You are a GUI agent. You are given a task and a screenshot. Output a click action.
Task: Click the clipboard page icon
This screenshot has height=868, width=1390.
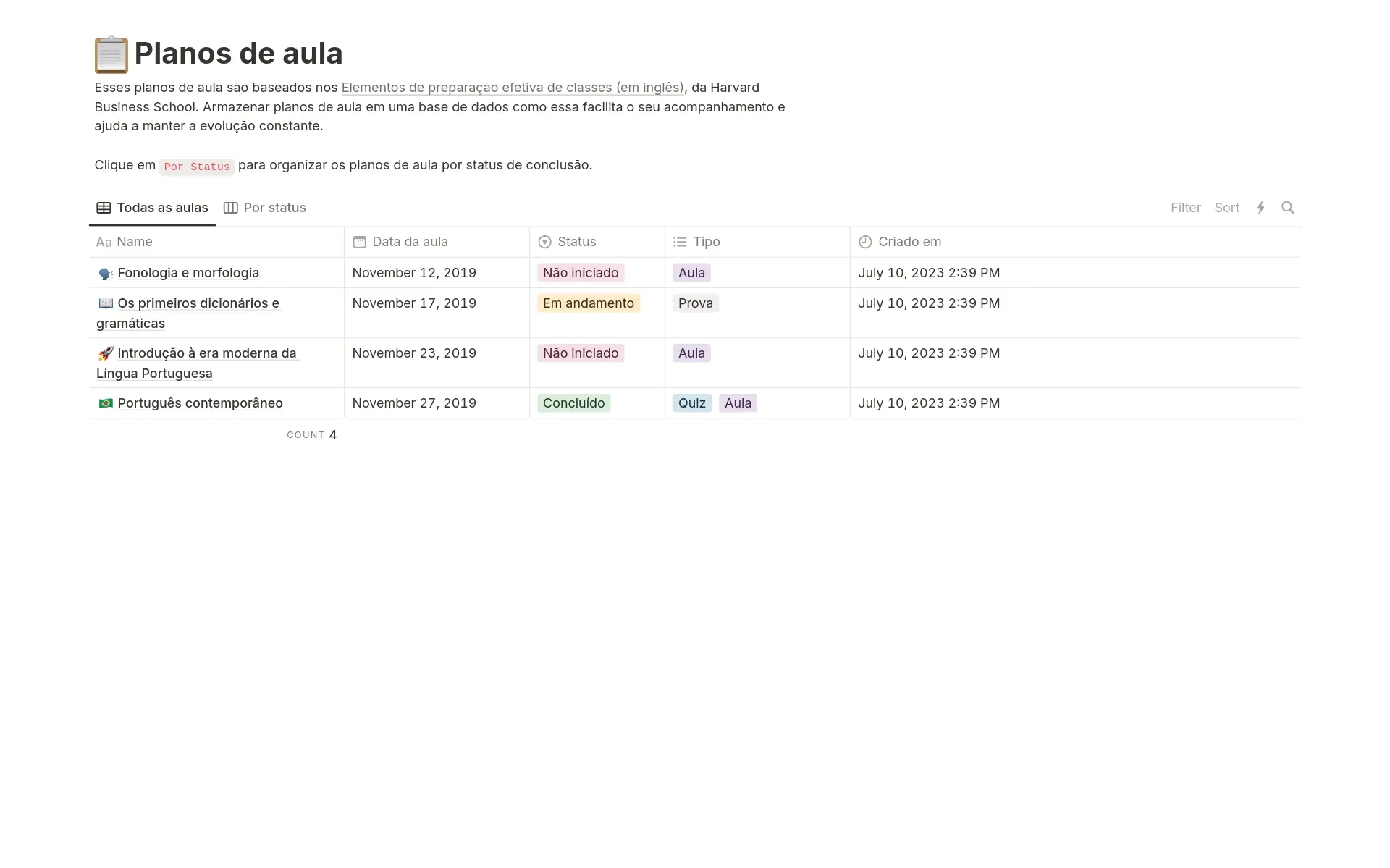coord(111,55)
